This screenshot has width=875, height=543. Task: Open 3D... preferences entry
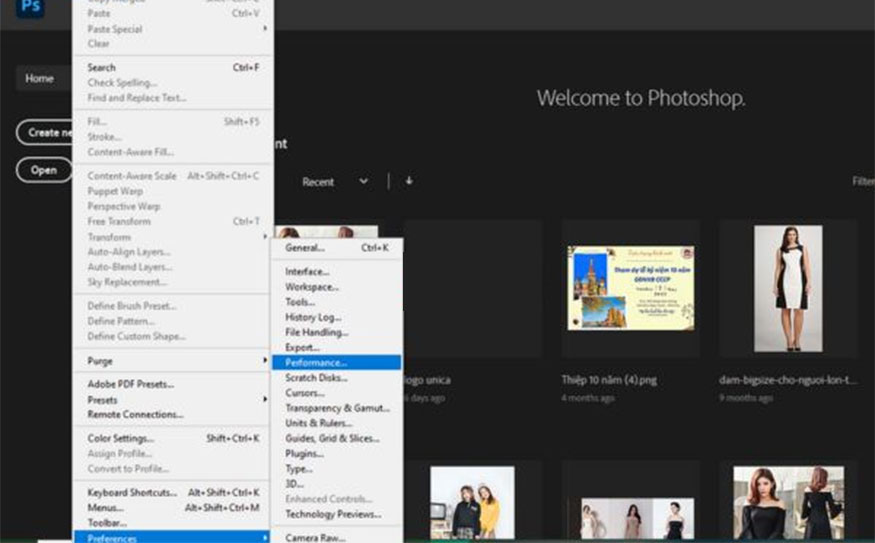point(336,483)
